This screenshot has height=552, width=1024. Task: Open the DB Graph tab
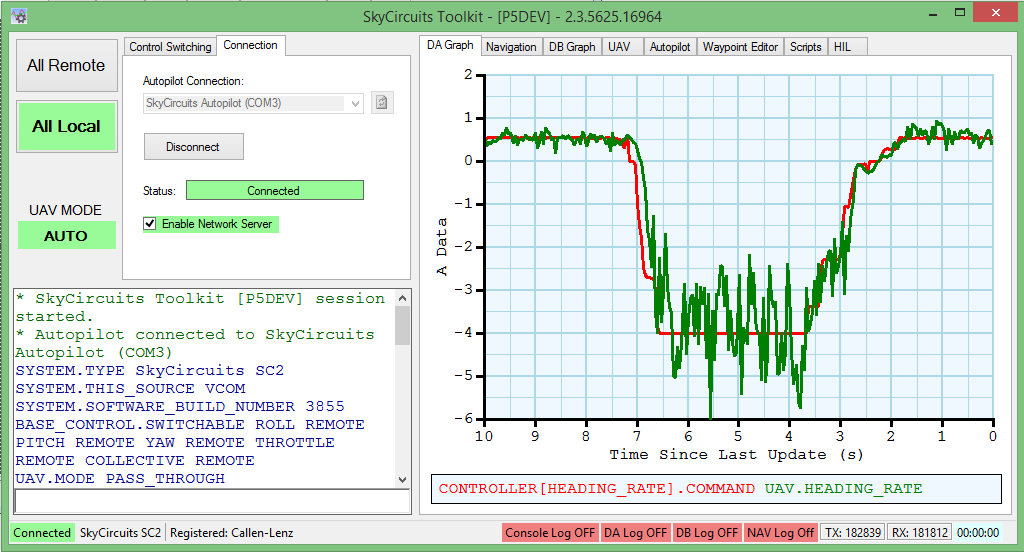point(572,47)
